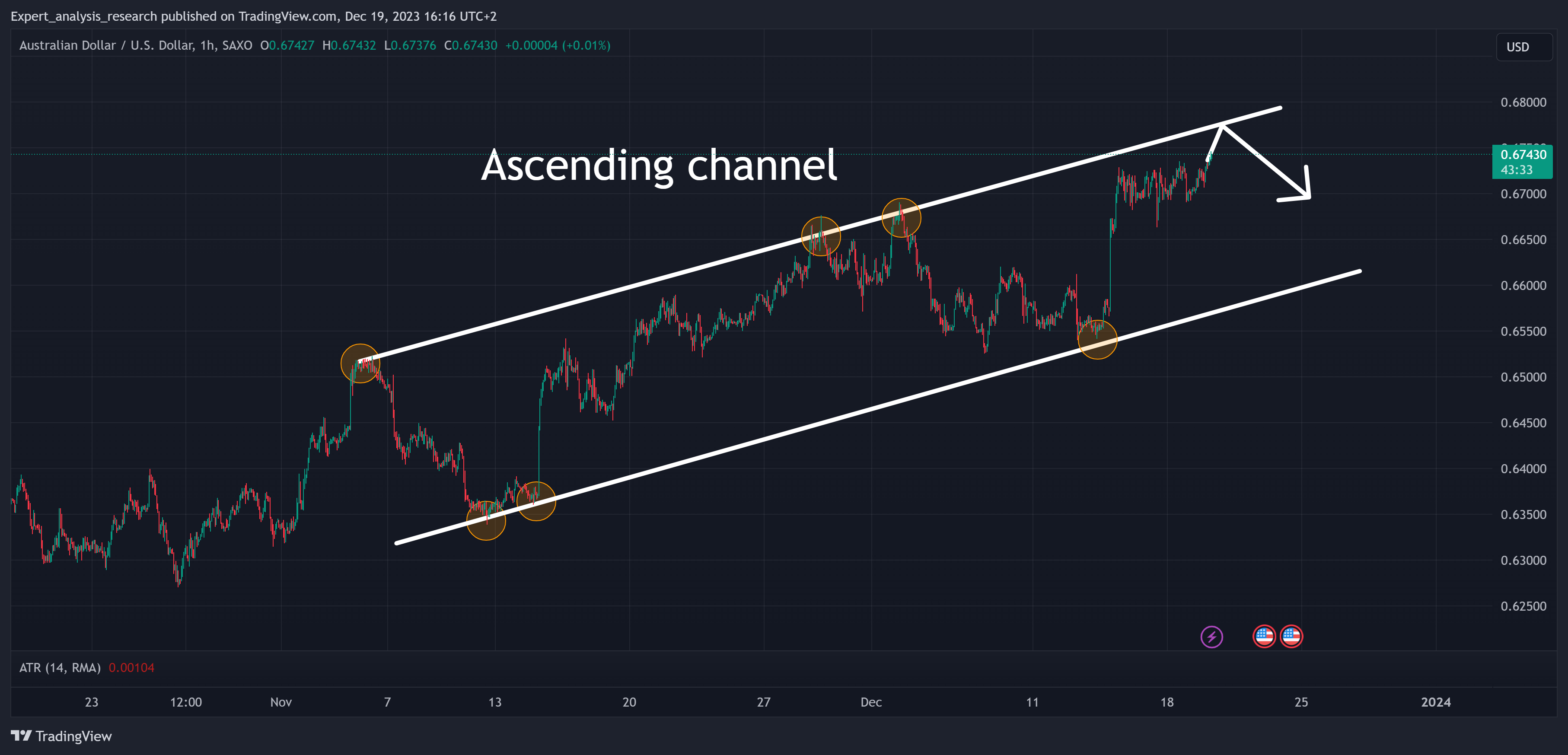Click the 0.63500 price axis label
The image size is (1568, 755).
(1523, 514)
